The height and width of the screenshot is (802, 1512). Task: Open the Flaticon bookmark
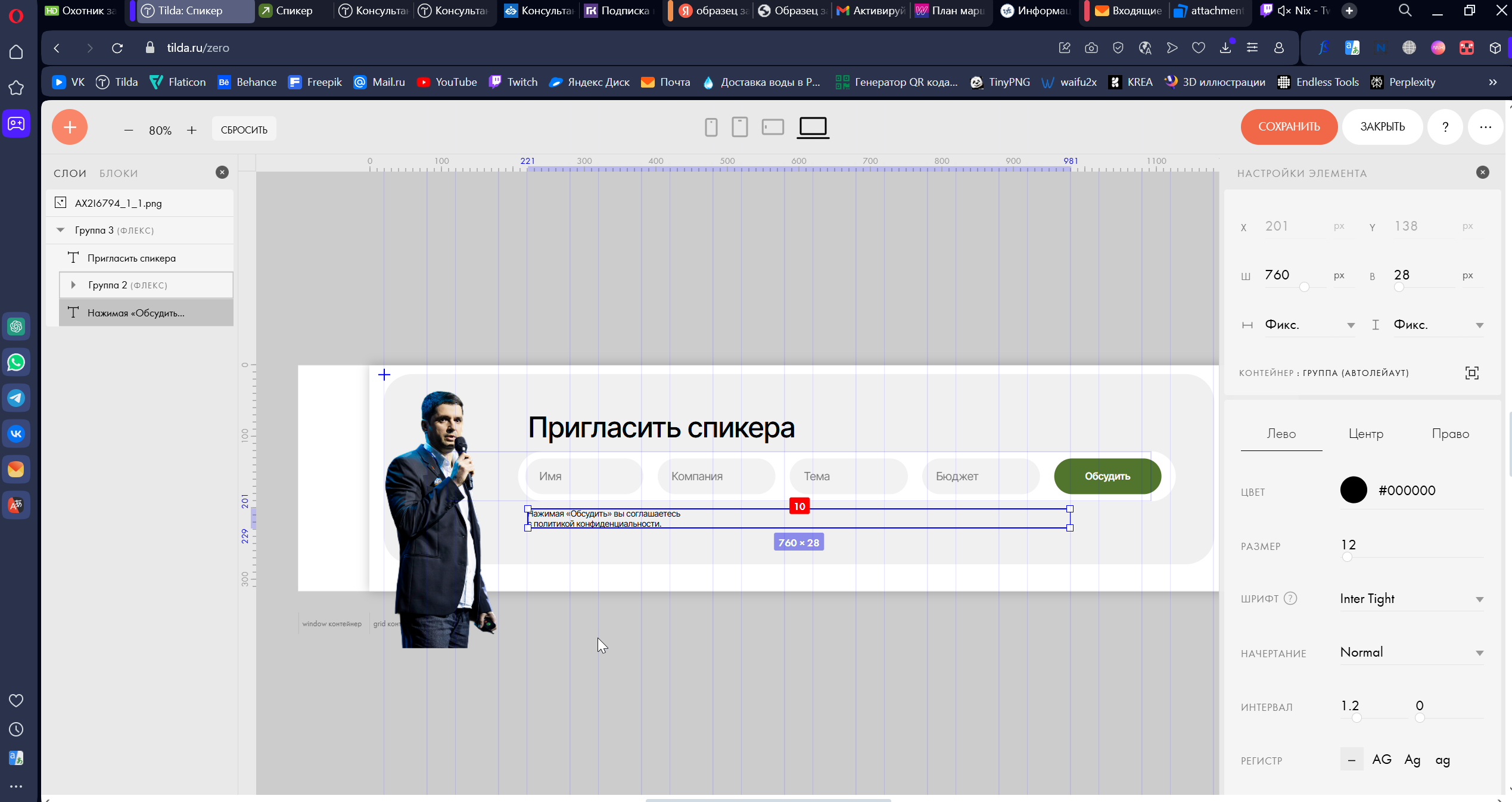point(178,82)
